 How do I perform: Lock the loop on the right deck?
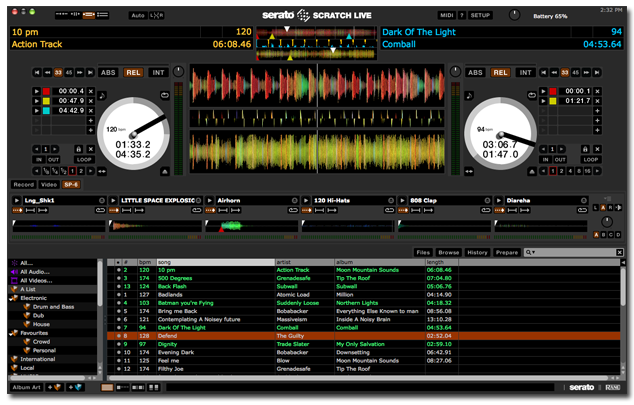(585, 149)
